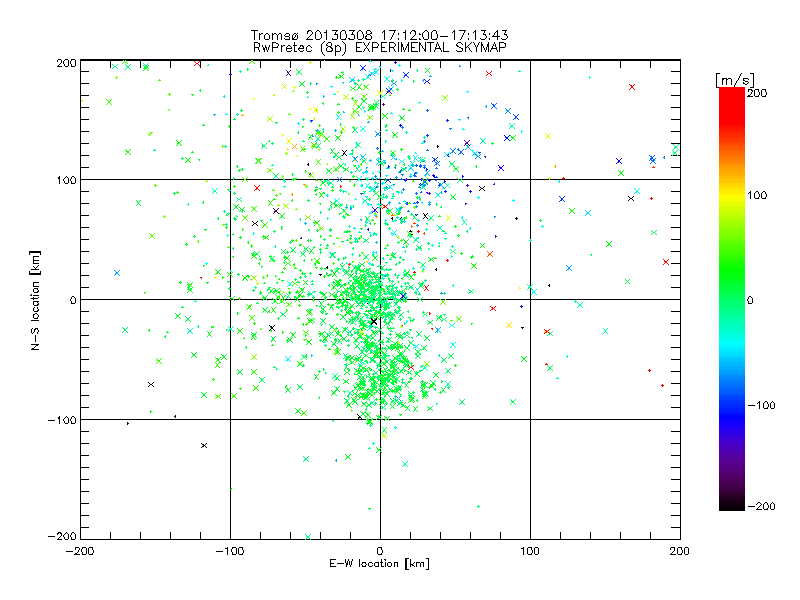The height and width of the screenshot is (600, 800).
Task: Click the x-axis tick label 100
Action: [530, 551]
